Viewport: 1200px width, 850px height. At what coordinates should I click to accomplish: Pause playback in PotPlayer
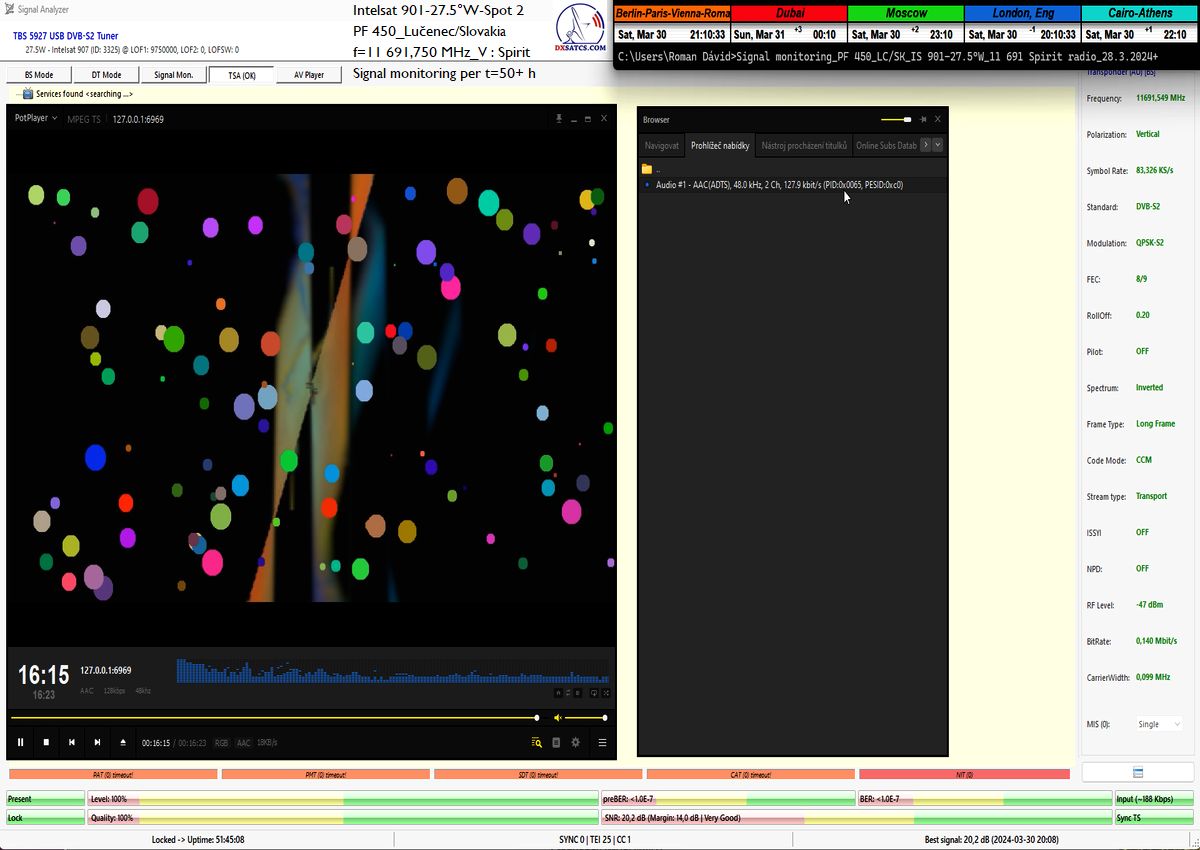tap(20, 742)
